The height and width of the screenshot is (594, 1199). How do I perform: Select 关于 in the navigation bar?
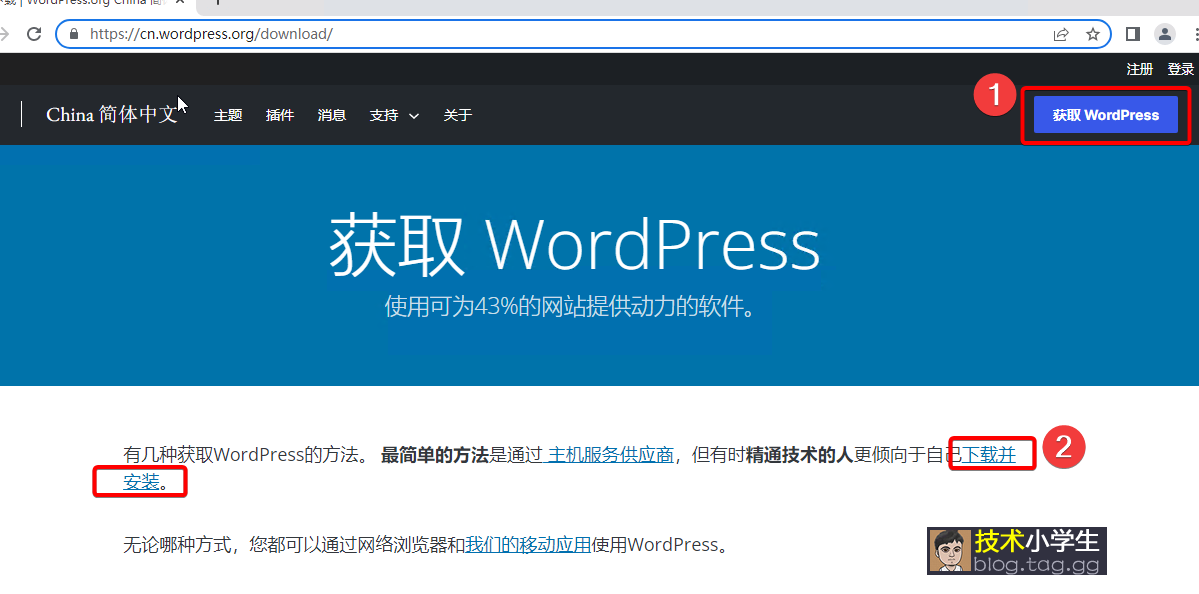(x=457, y=115)
